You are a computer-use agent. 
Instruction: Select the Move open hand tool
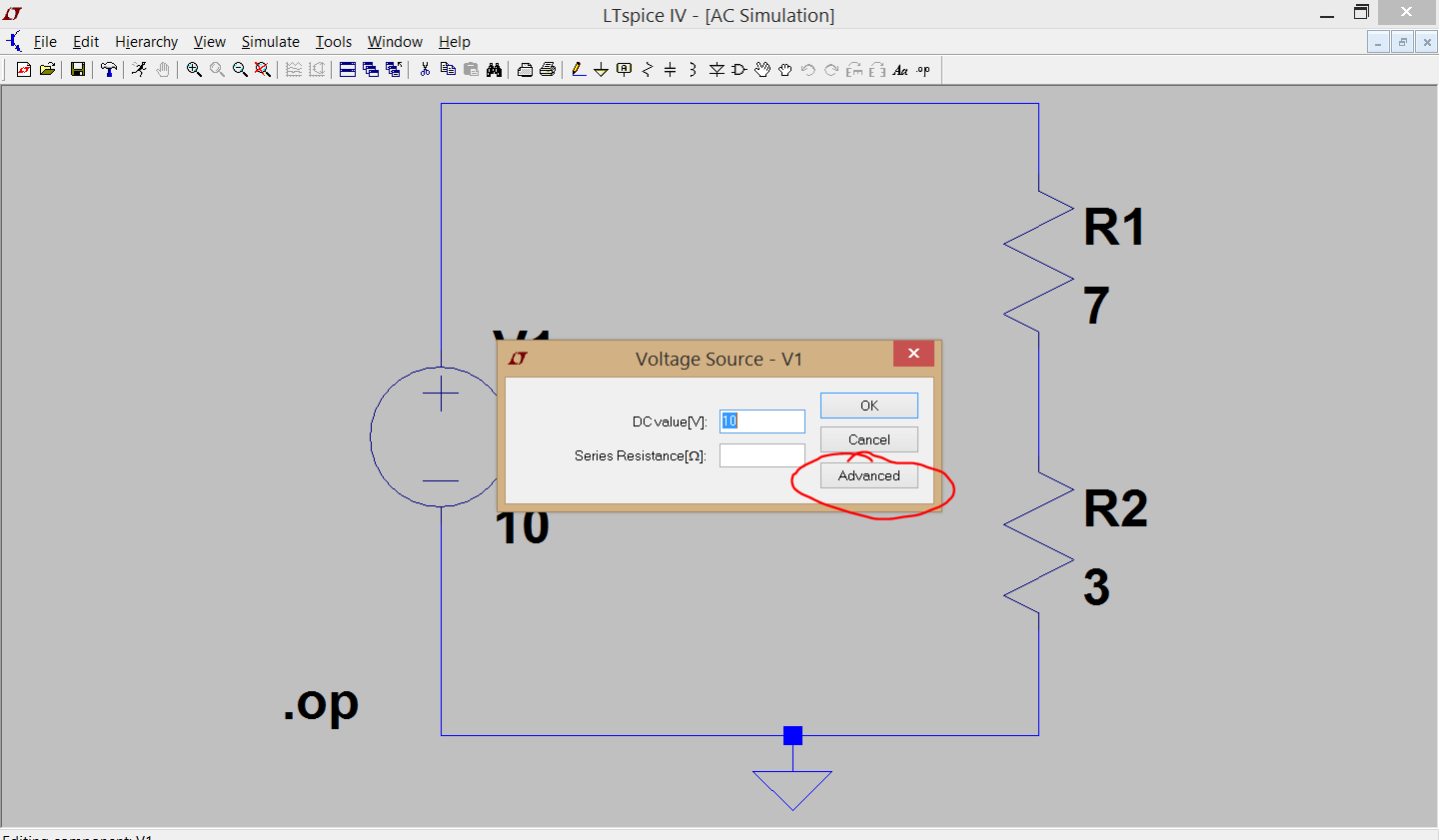[762, 70]
